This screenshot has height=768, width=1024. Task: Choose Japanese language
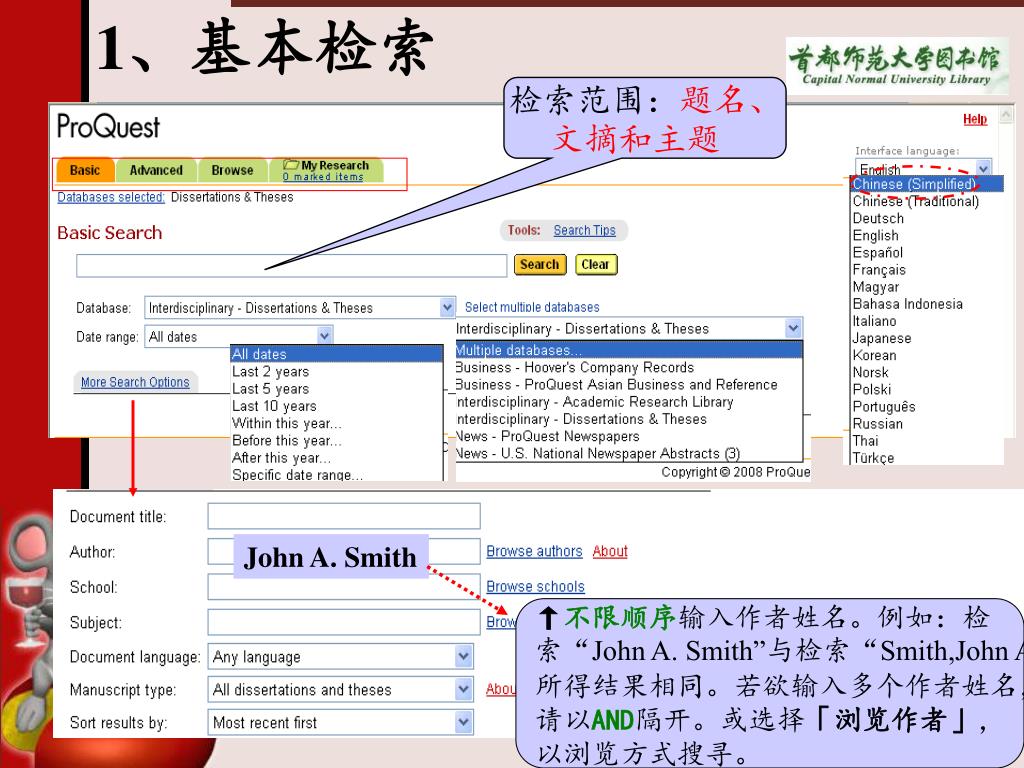882,338
